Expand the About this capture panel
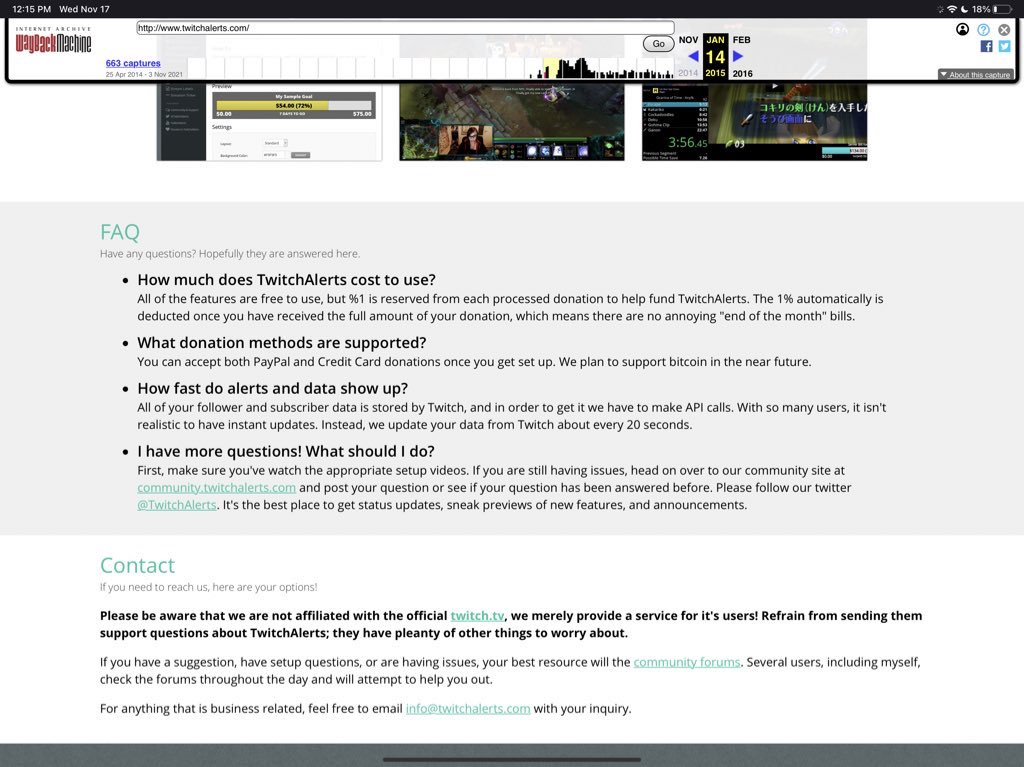Viewport: 1024px width, 767px height. pyautogui.click(x=976, y=74)
